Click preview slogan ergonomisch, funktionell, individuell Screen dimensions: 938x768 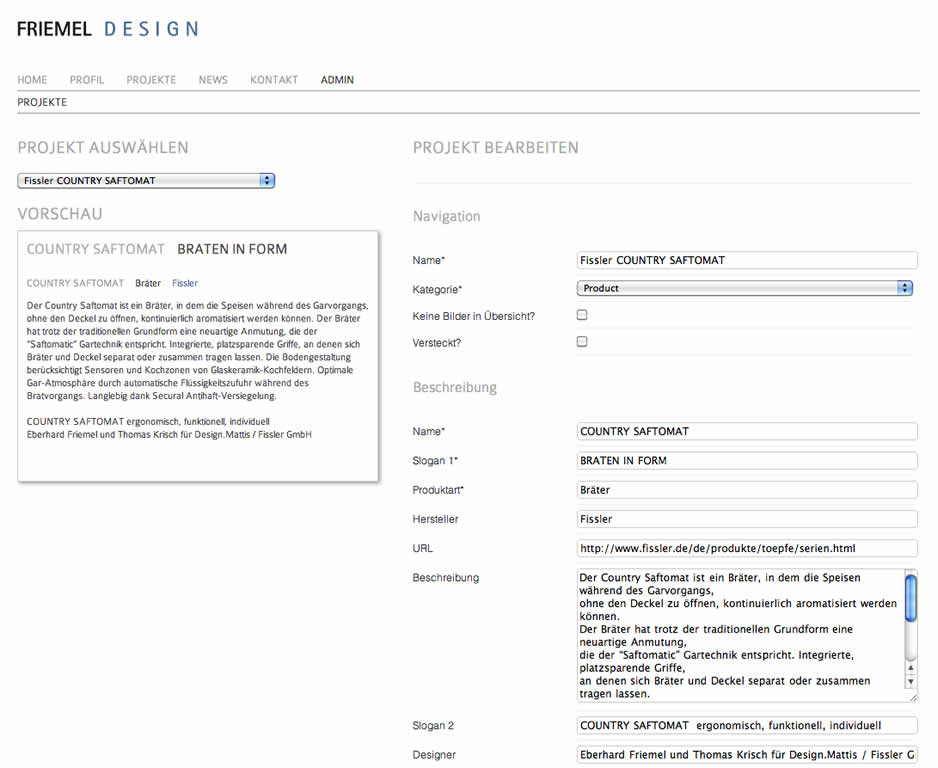click(x=198, y=422)
